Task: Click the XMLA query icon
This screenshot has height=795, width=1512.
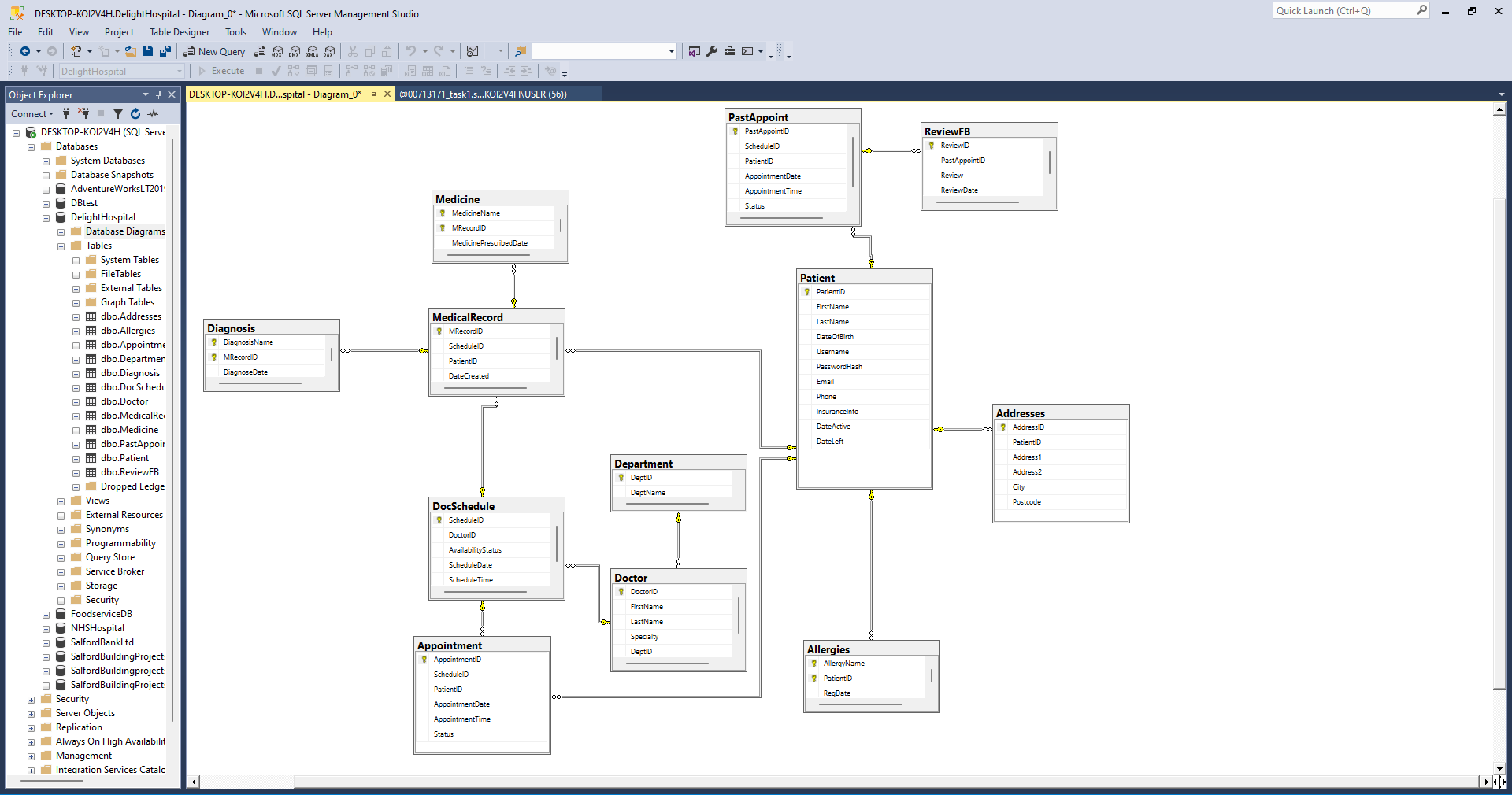Action: (x=313, y=51)
